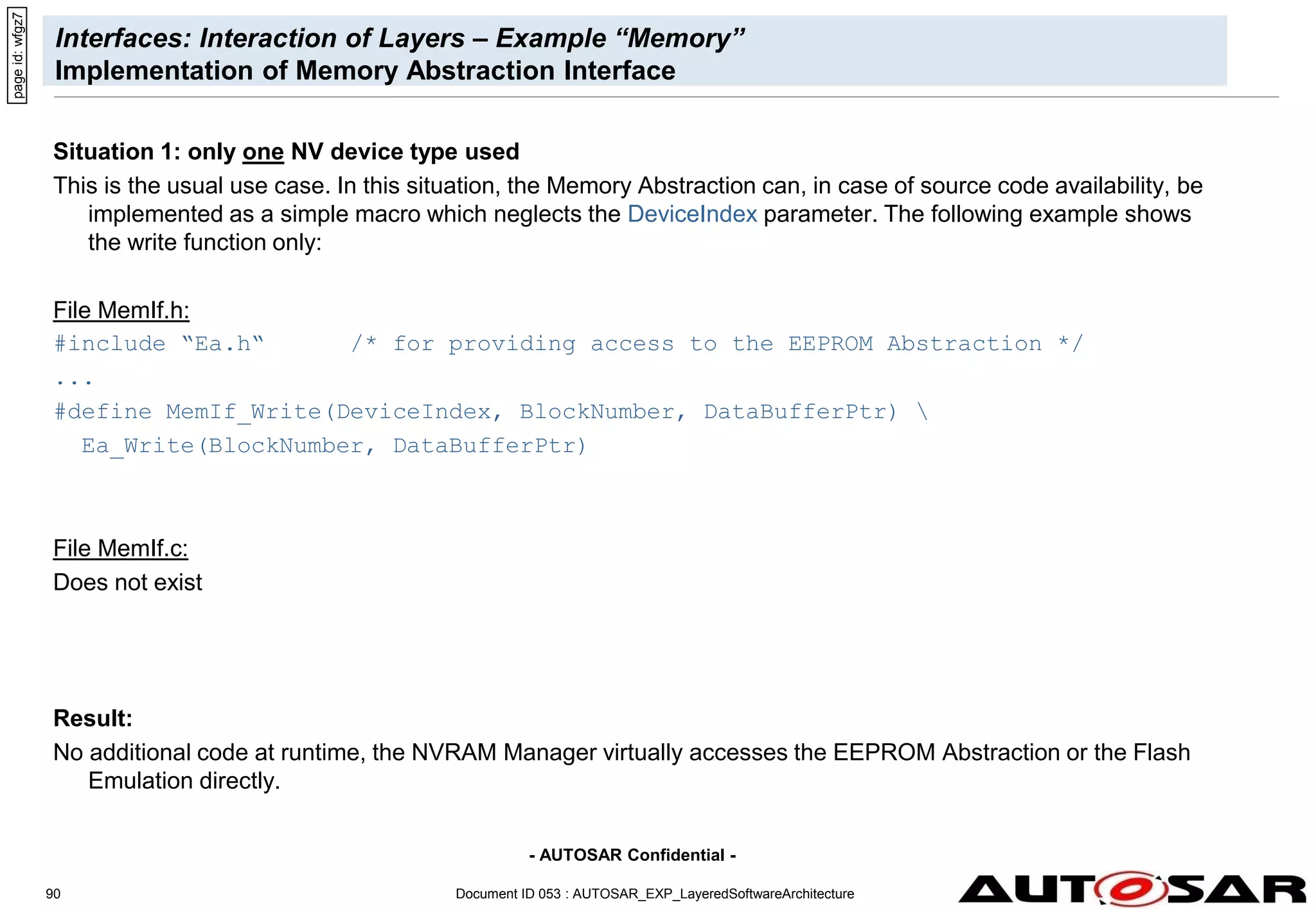Click 'Document ID 053 : AUTOSAR_EXP_LayeredSoftwareArchitecture' footer
The image size is (1316, 911).
[x=655, y=894]
